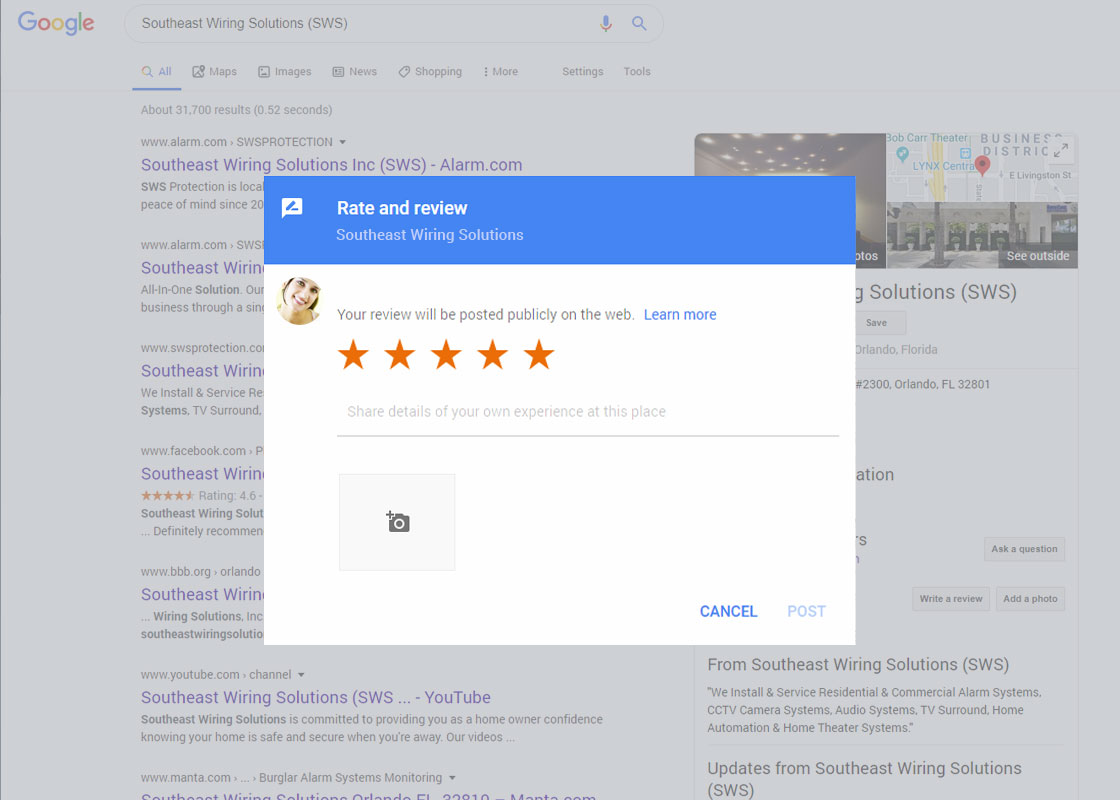Open the Maps tab
The width and height of the screenshot is (1120, 800).
click(214, 71)
